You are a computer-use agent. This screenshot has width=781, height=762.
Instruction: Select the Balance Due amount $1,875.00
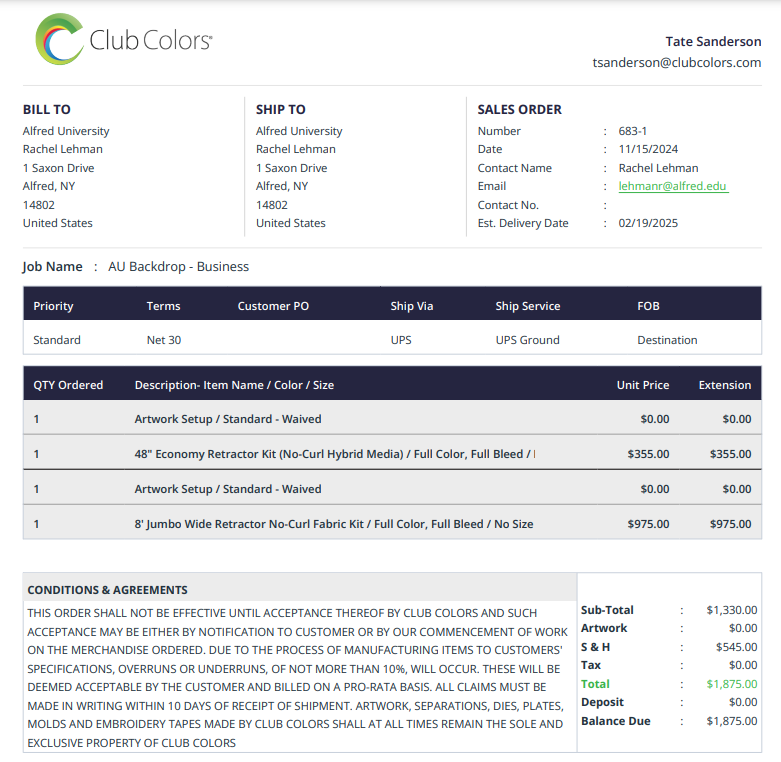click(731, 721)
